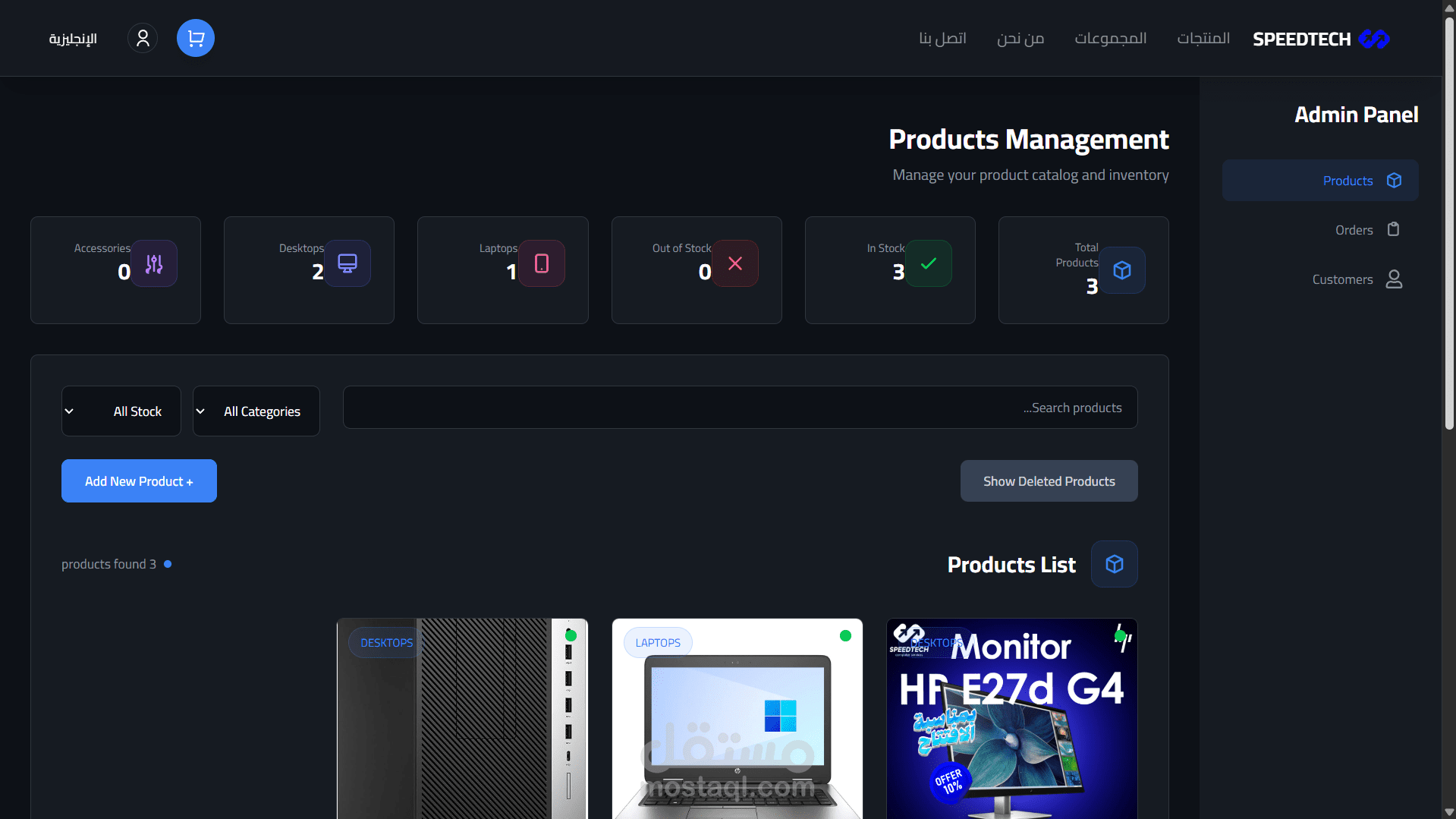Click the Out of Stock cross icon
Image resolution: width=1456 pixels, height=819 pixels.
tap(735, 263)
